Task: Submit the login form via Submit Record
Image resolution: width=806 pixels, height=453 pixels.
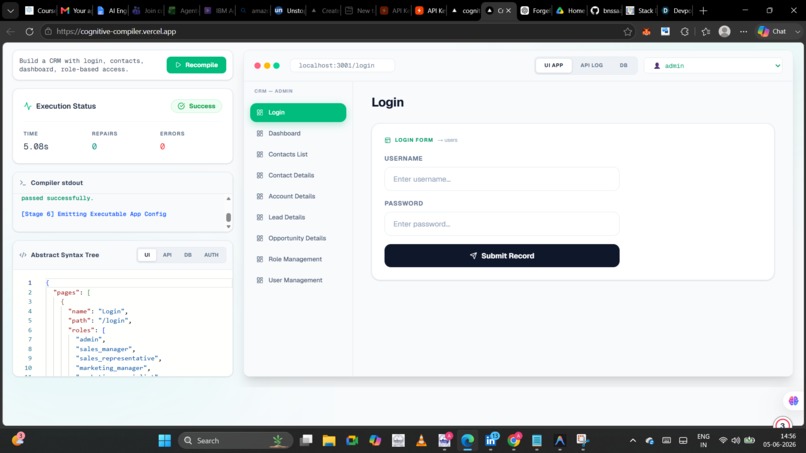Action: pyautogui.click(x=502, y=256)
